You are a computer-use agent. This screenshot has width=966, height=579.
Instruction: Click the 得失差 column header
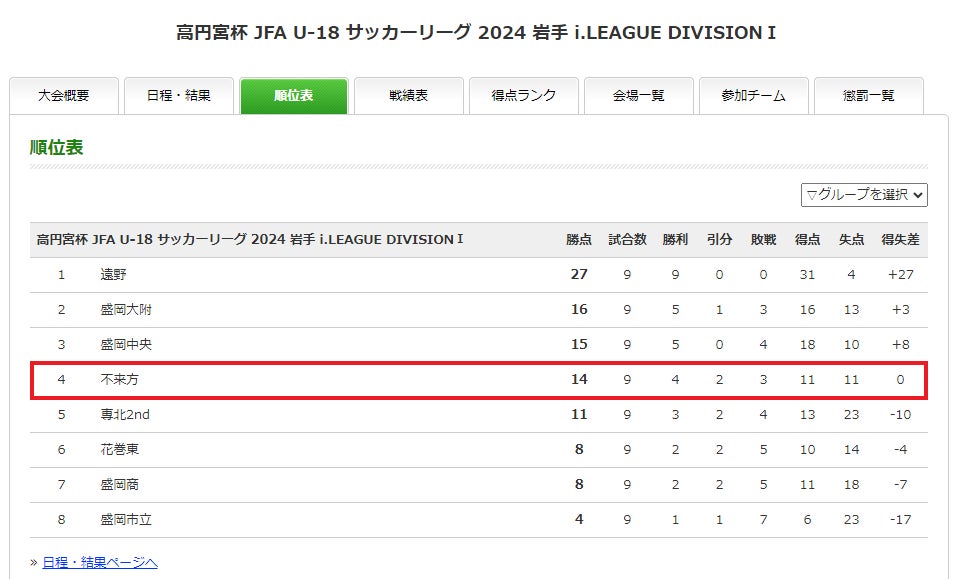[900, 240]
